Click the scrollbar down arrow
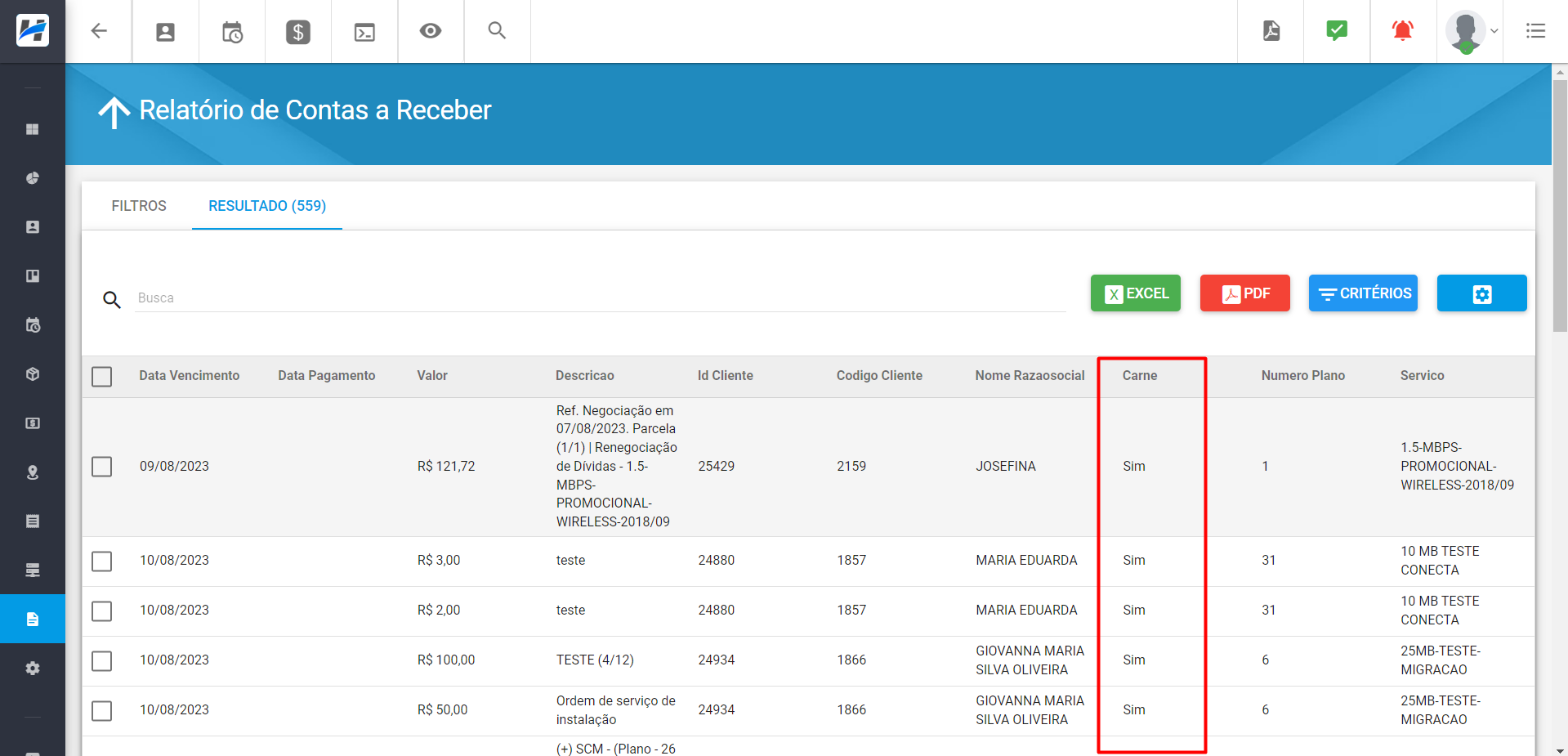This screenshot has width=1568, height=756. (x=1560, y=749)
